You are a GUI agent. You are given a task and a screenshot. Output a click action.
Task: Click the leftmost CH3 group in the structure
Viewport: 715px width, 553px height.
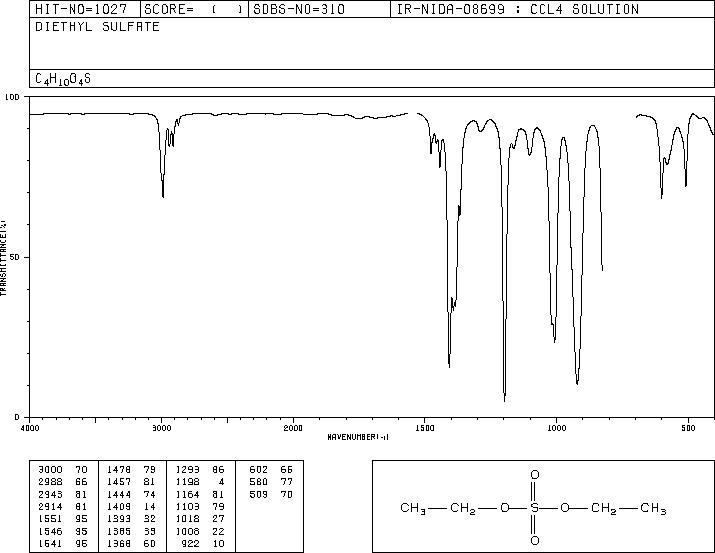[413, 508]
